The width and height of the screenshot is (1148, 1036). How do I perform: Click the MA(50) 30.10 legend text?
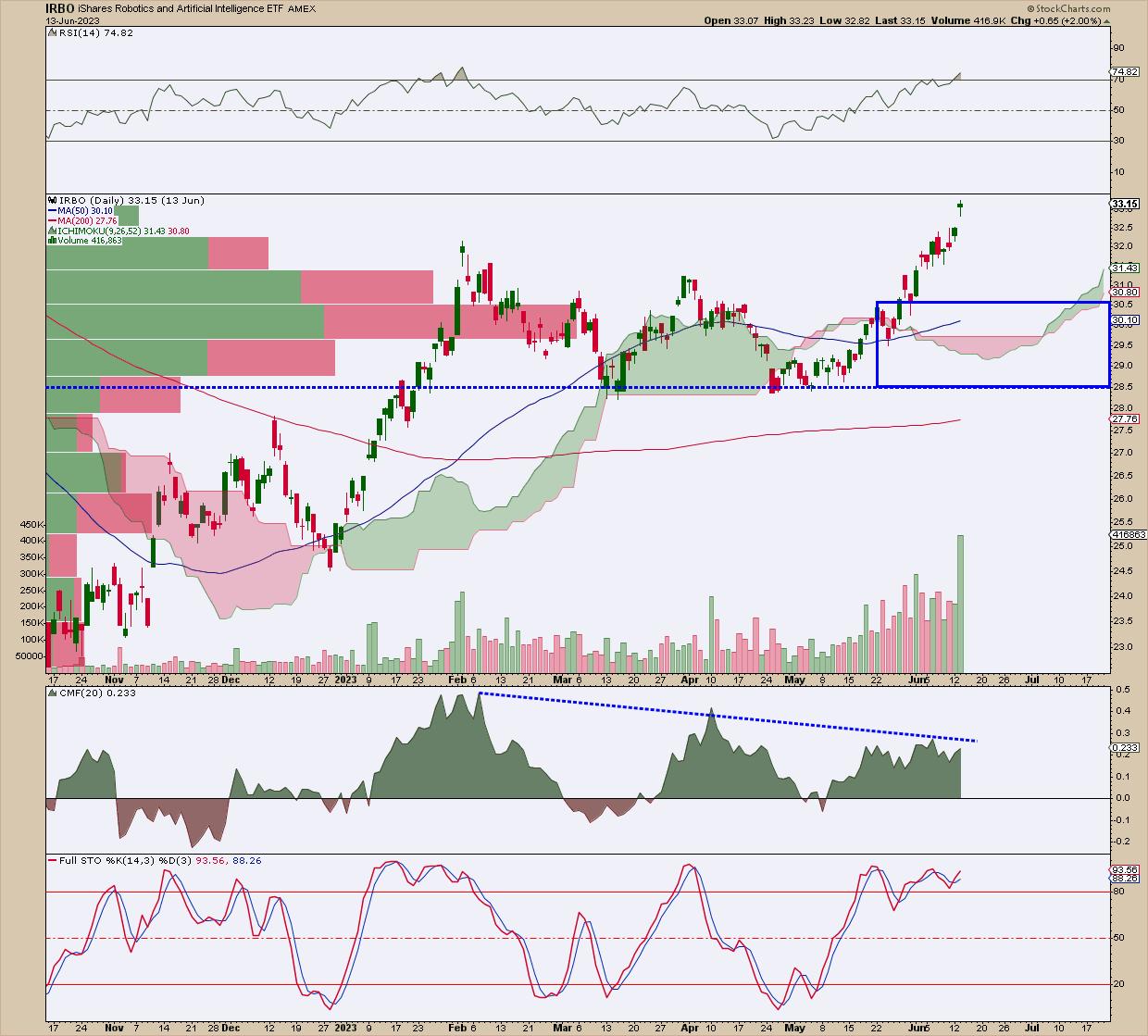87,210
